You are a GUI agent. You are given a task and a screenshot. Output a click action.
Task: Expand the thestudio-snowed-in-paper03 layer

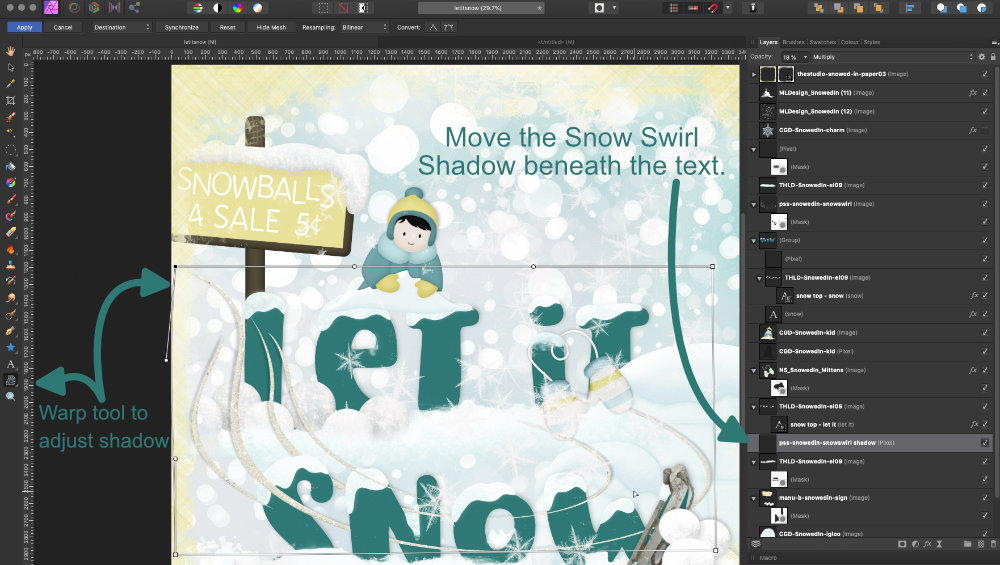754,75
